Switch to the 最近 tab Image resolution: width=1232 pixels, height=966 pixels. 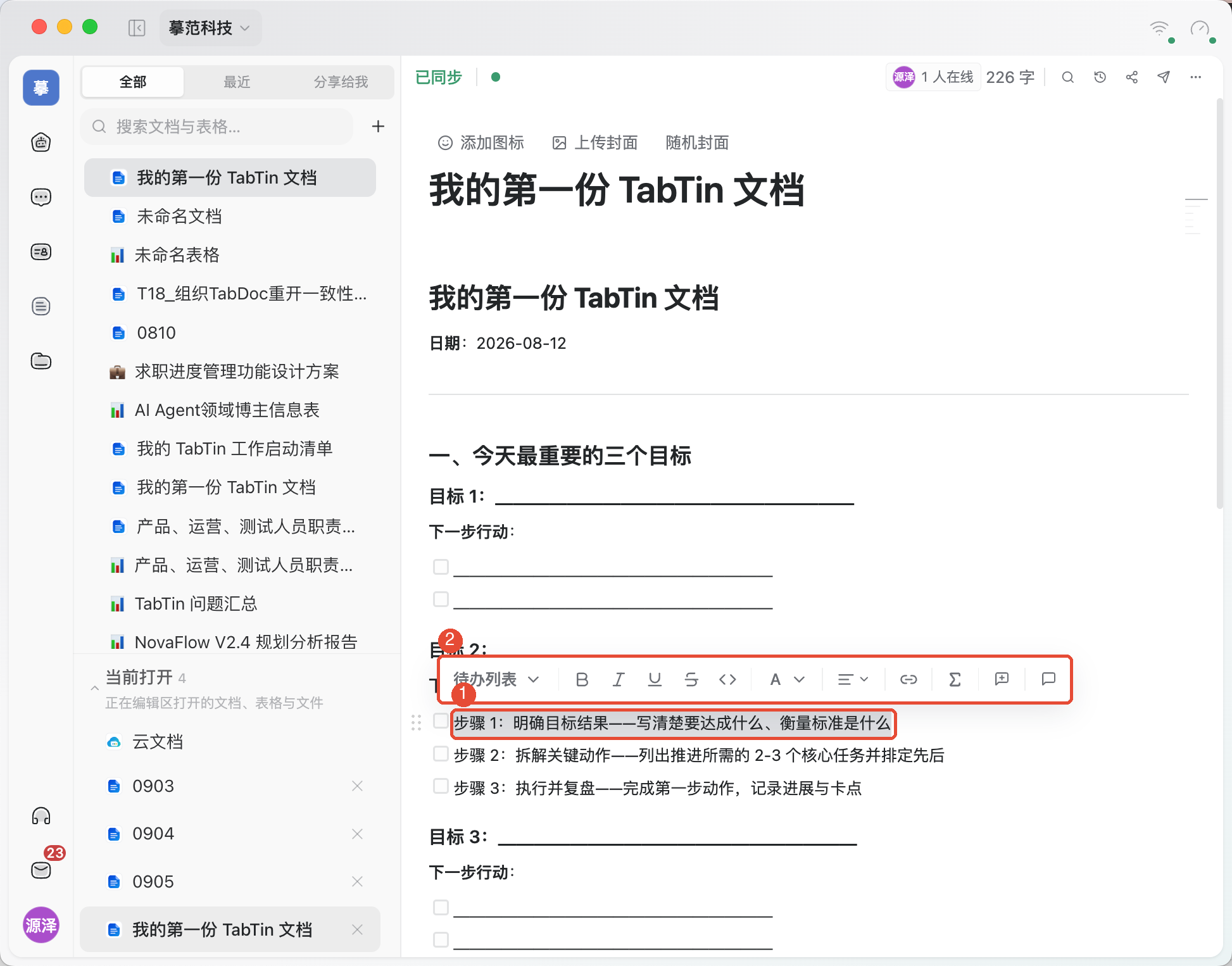237,82
